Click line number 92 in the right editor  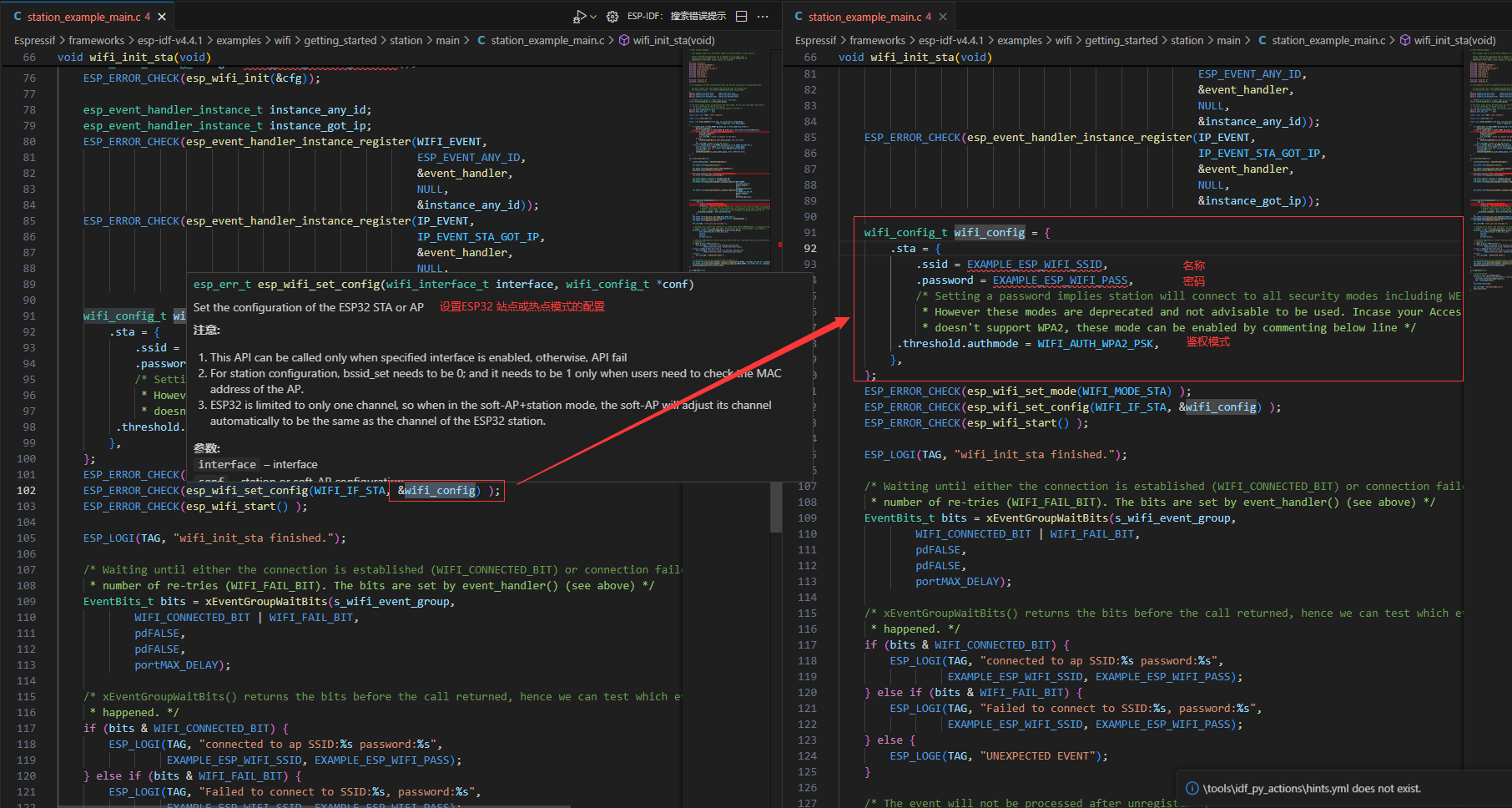809,249
